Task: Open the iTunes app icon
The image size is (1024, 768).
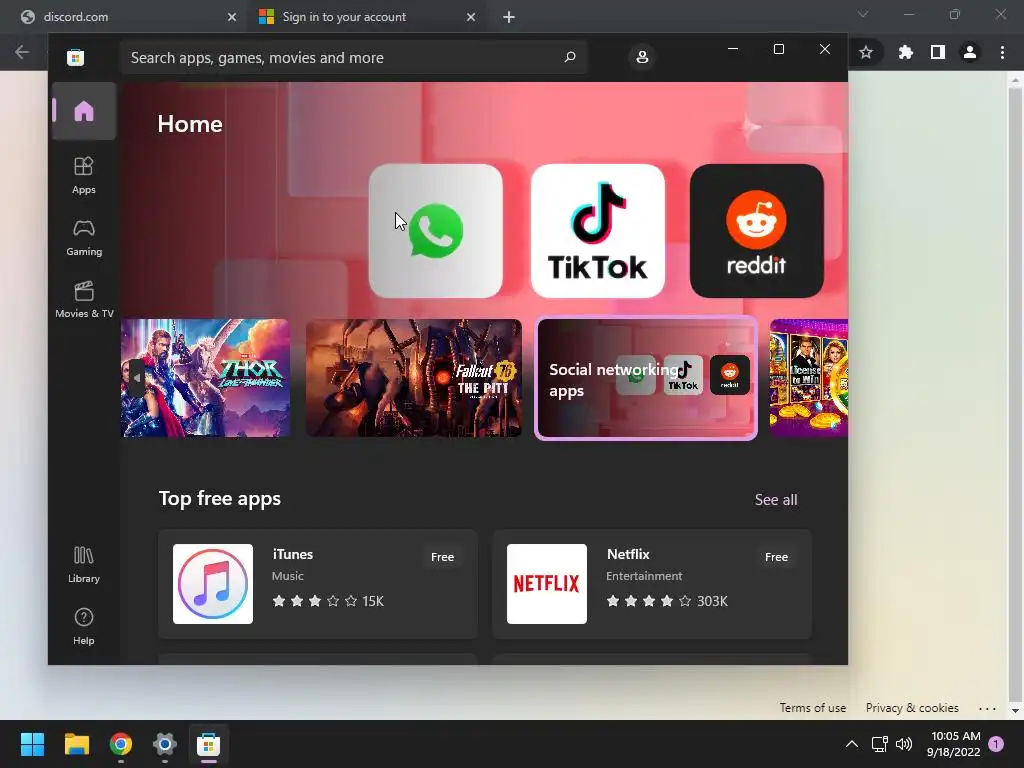Action: click(213, 584)
